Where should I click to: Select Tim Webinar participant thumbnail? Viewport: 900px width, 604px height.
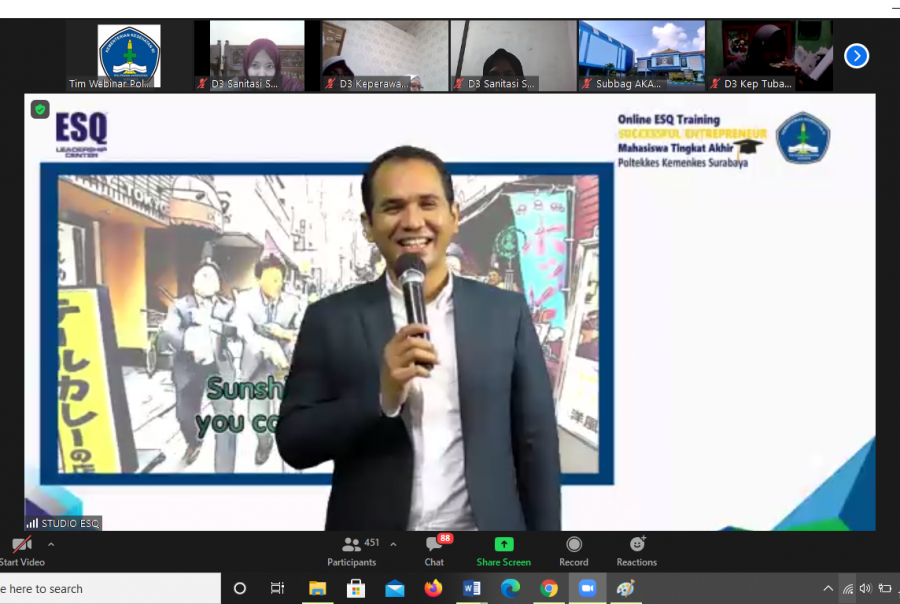point(128,56)
